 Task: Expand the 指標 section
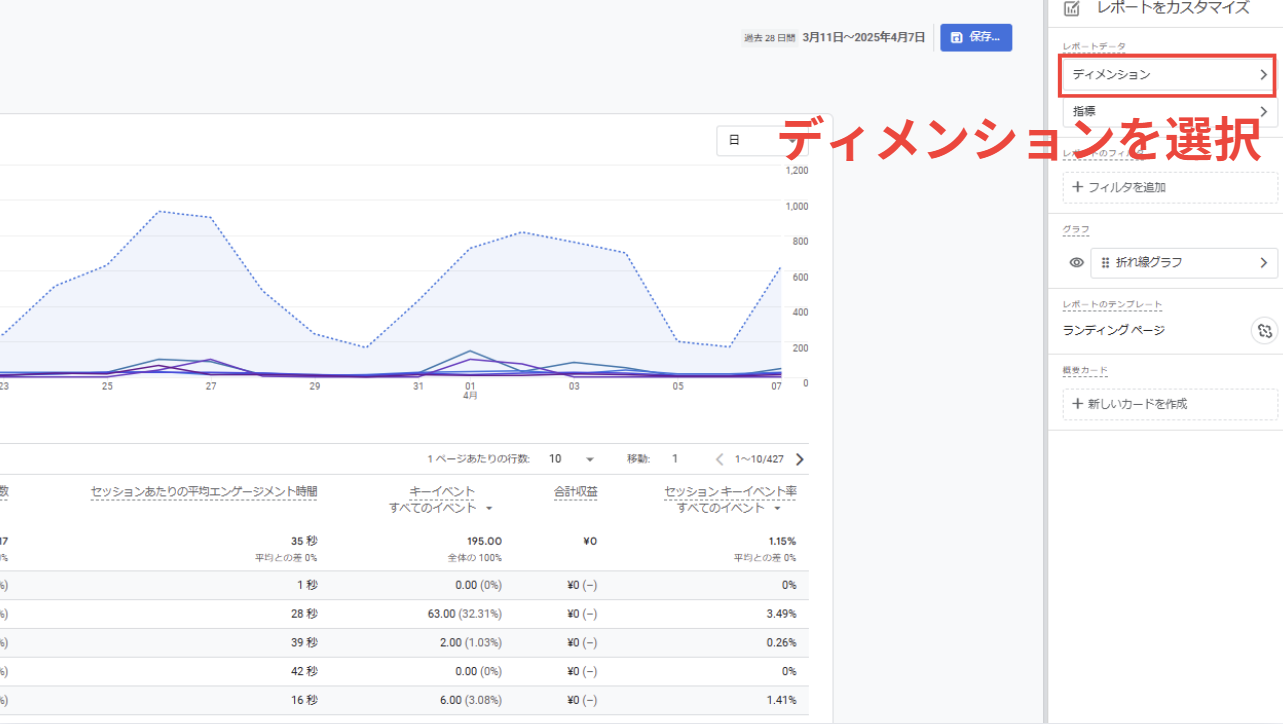coord(1169,111)
